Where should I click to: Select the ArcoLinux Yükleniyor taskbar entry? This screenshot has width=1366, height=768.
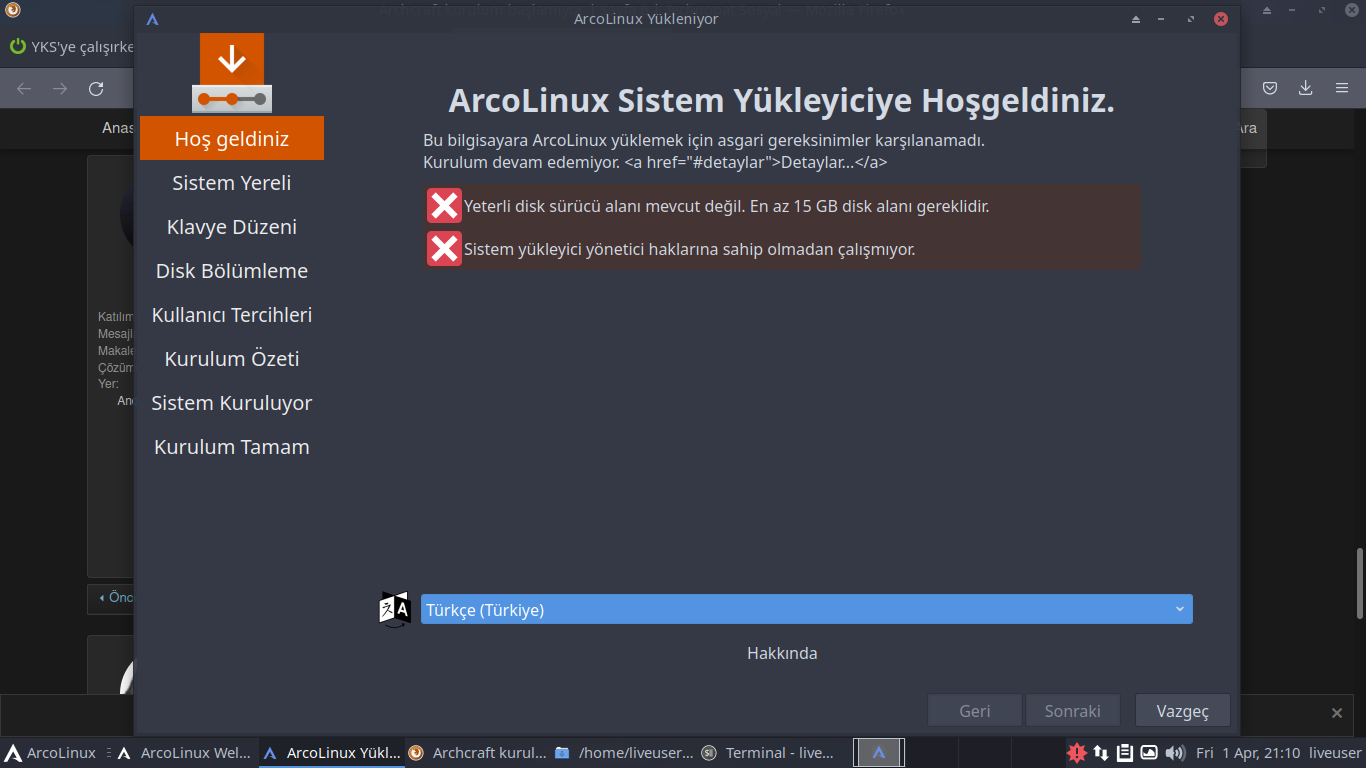point(332,753)
